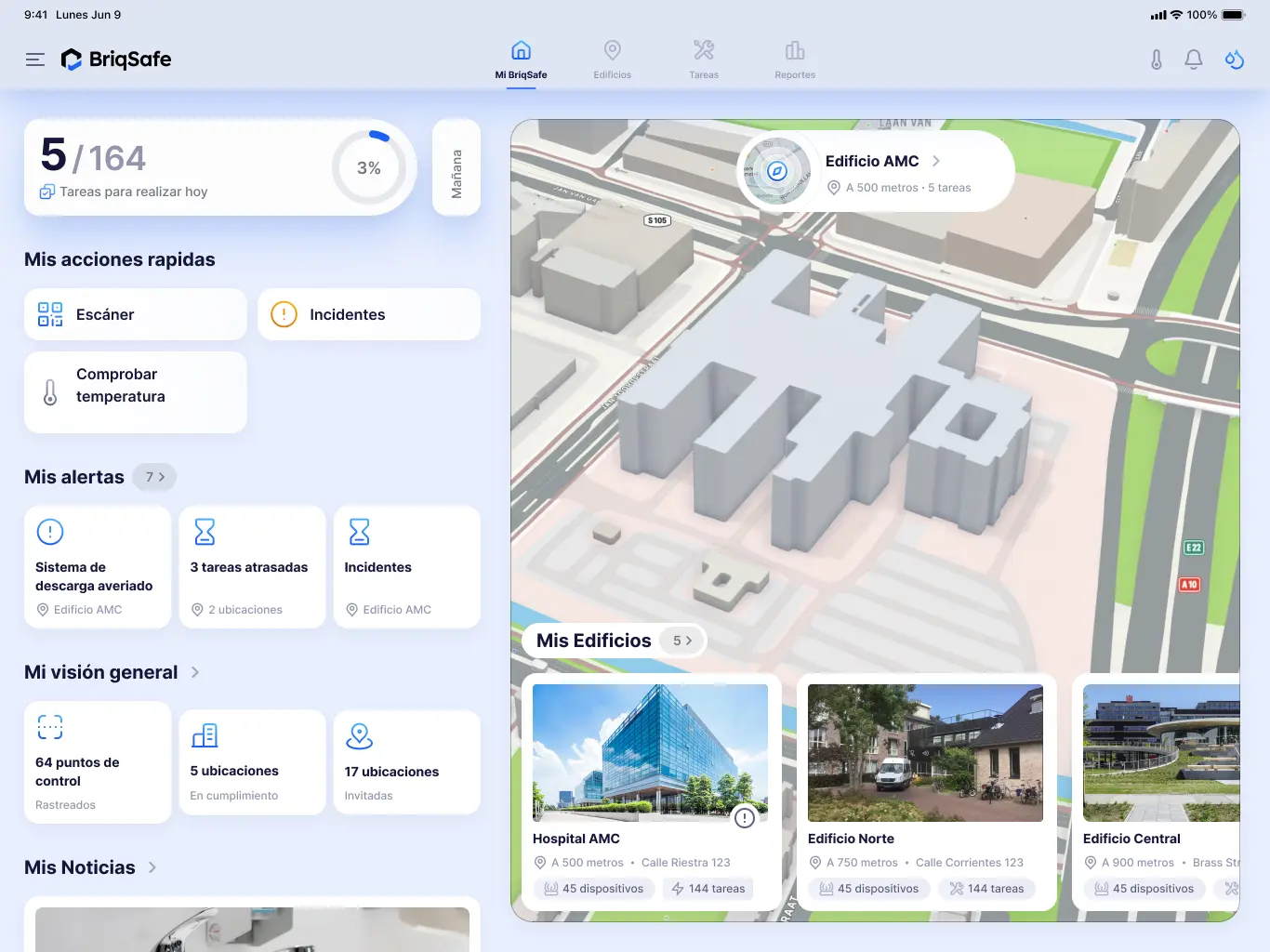Click the 3% progress ring

click(369, 167)
